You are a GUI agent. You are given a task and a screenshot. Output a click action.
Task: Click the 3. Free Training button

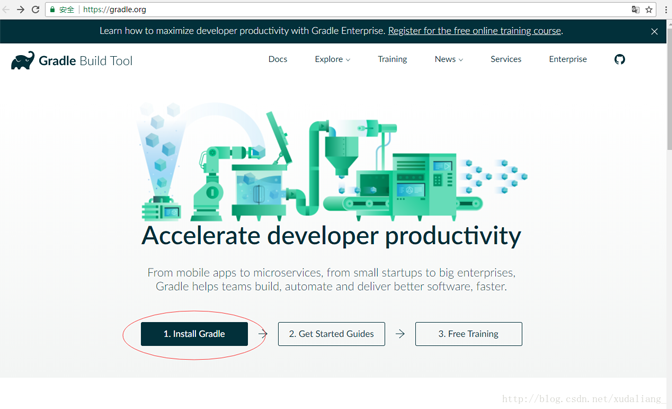pyautogui.click(x=468, y=334)
